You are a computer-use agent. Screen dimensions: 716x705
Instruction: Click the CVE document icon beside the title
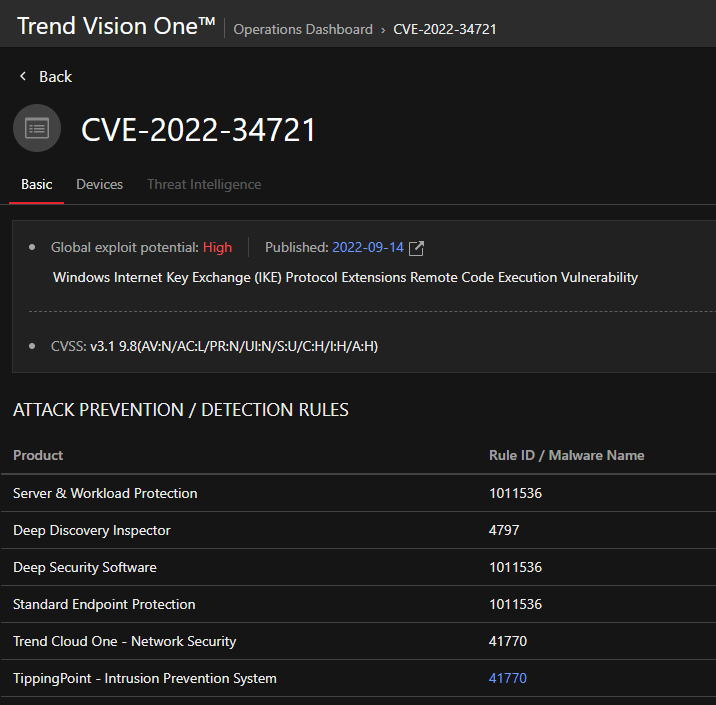coord(37,129)
